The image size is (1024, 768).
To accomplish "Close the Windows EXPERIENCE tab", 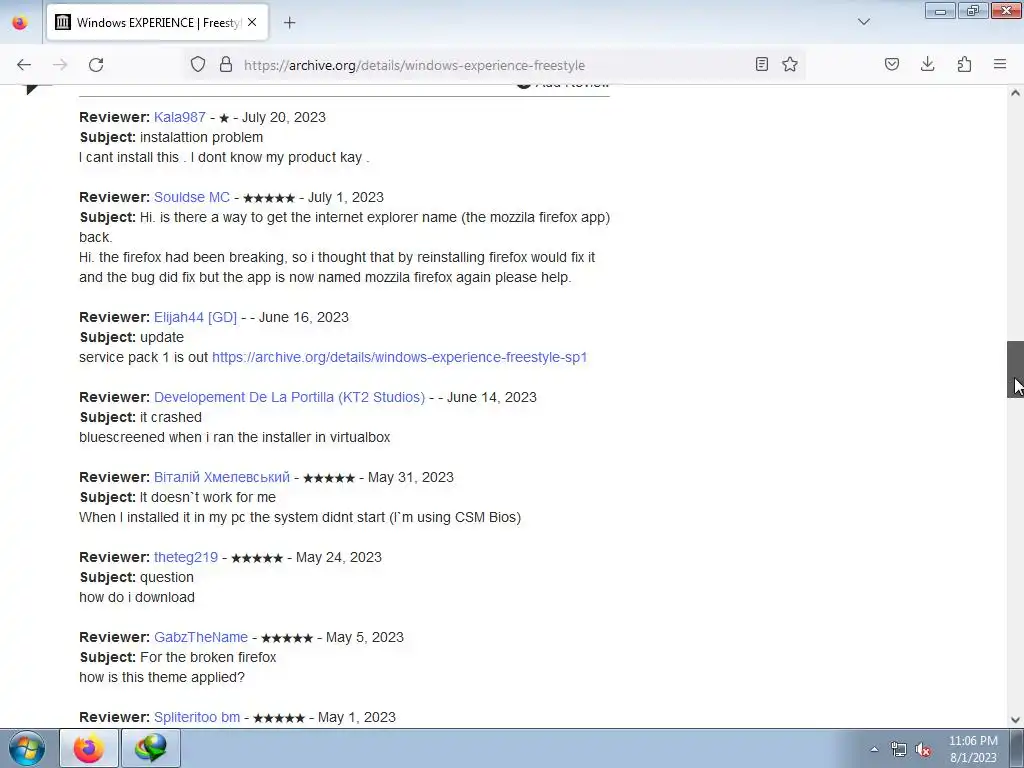I will click(x=252, y=22).
